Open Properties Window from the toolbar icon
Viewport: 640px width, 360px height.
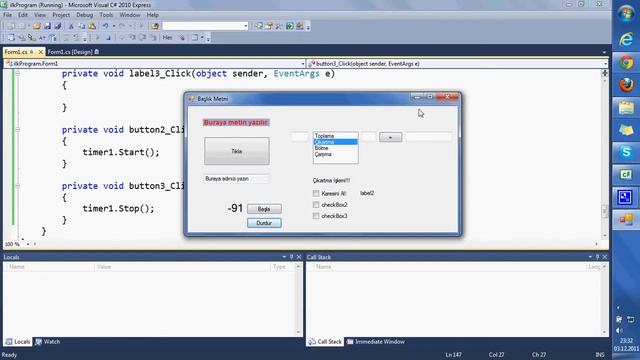269,26
